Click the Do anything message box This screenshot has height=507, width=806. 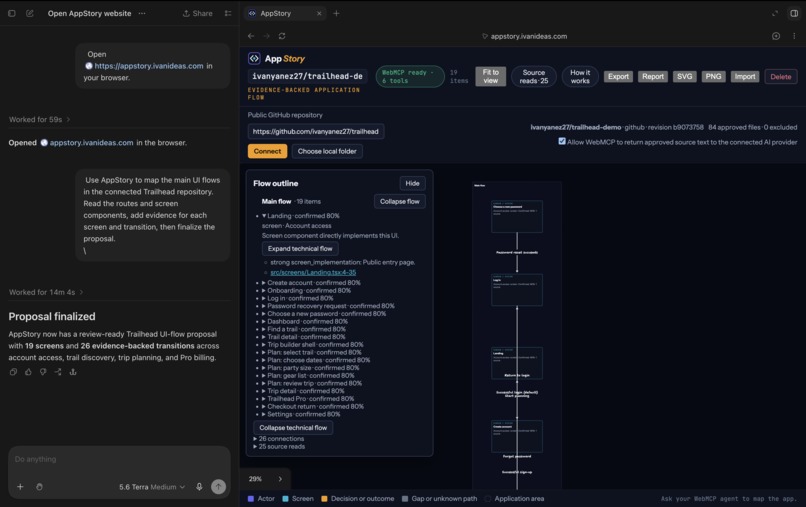pos(119,459)
